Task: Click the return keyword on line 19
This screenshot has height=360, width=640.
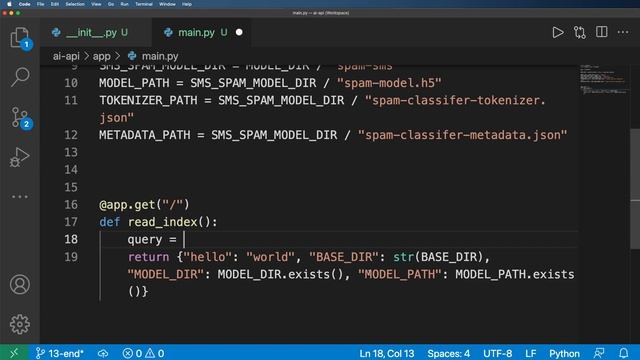Action: pos(148,257)
